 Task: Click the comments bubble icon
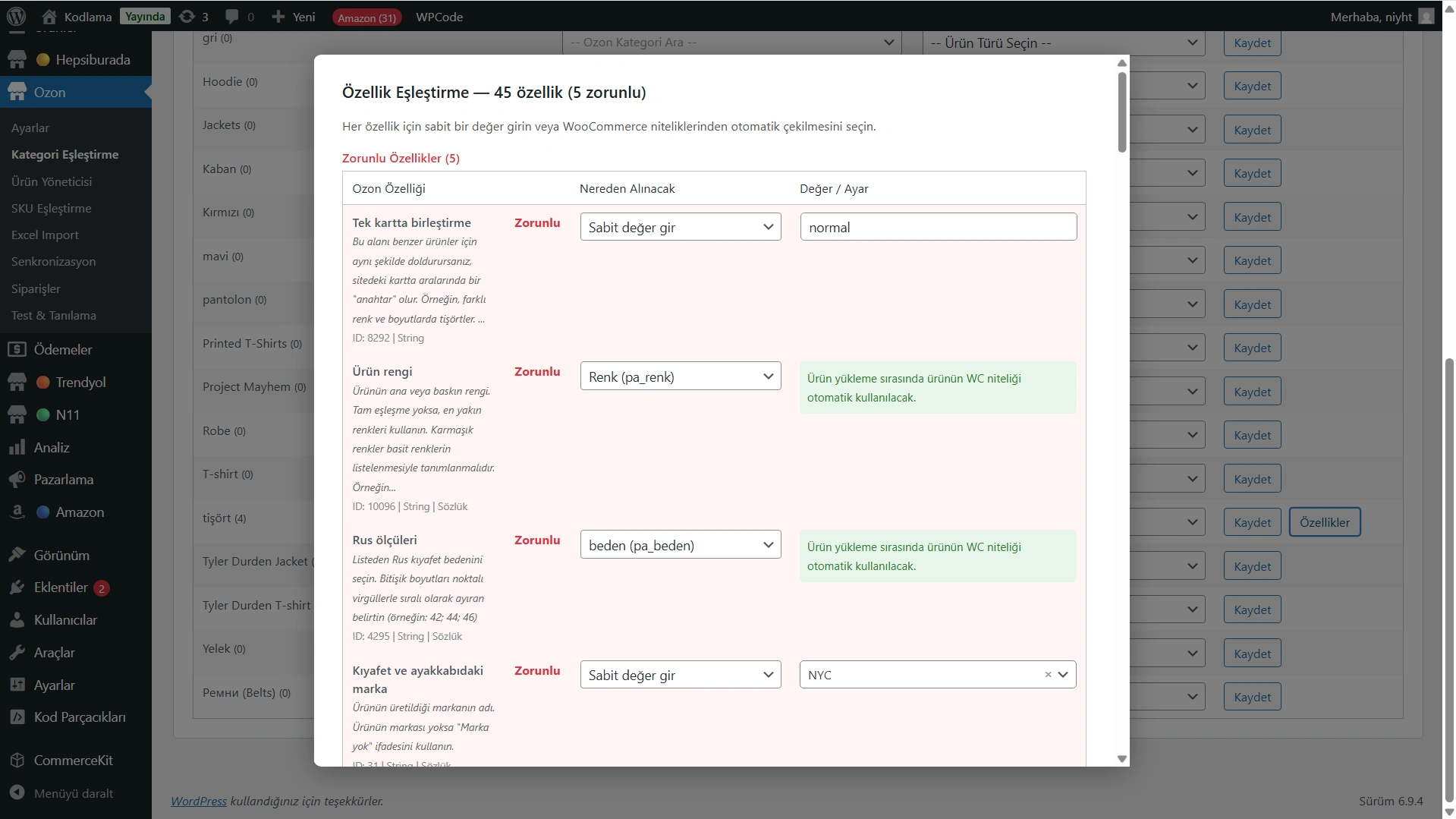click(x=232, y=17)
